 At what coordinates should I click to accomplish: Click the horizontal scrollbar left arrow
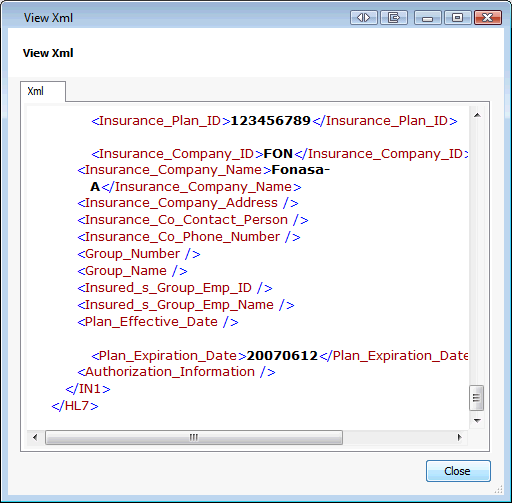(35, 437)
